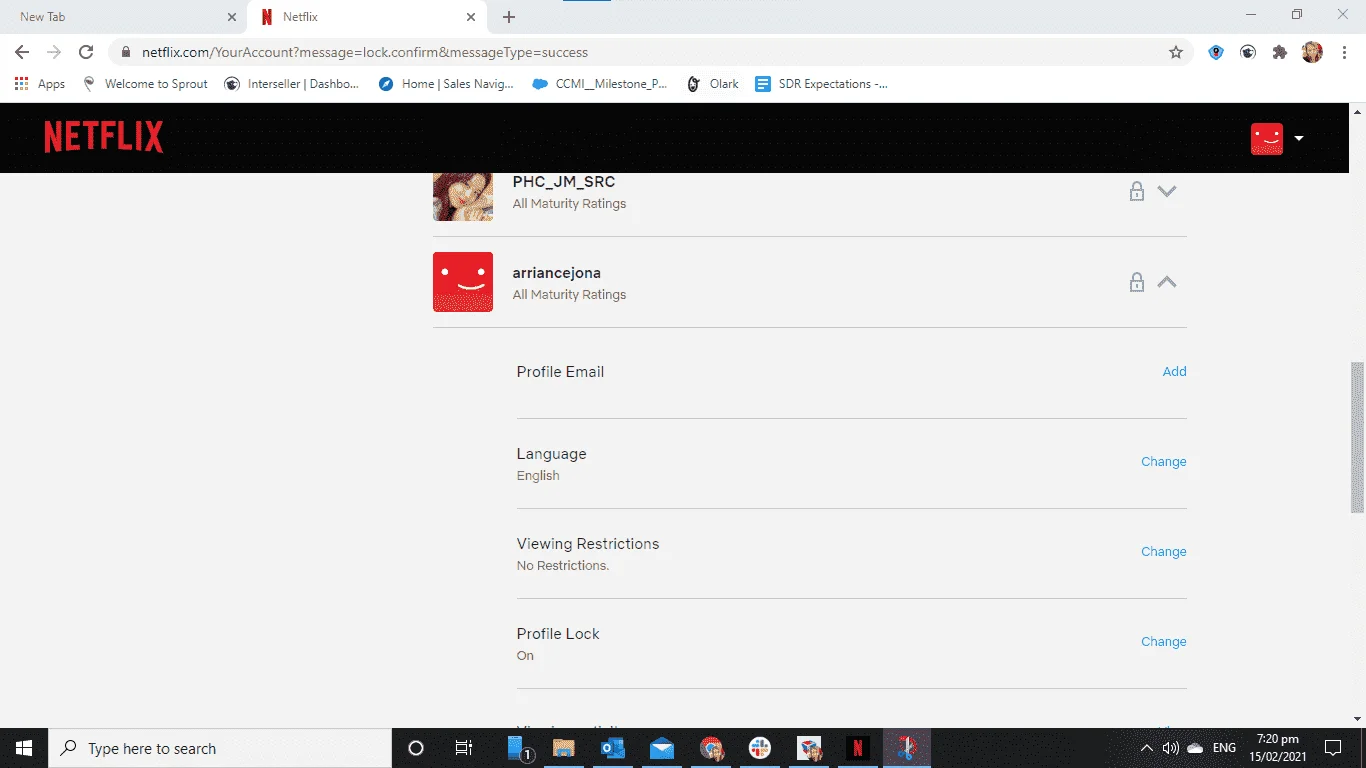The width and height of the screenshot is (1366, 768).
Task: Change the Language setting
Action: point(1164,461)
